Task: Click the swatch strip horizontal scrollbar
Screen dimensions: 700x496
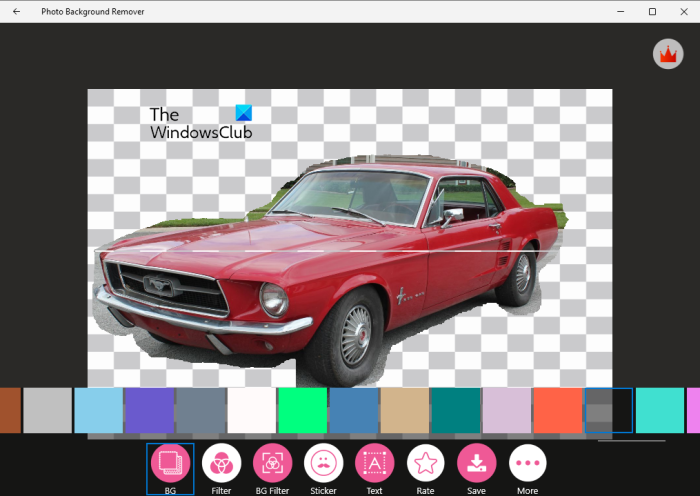Action: [x=632, y=441]
